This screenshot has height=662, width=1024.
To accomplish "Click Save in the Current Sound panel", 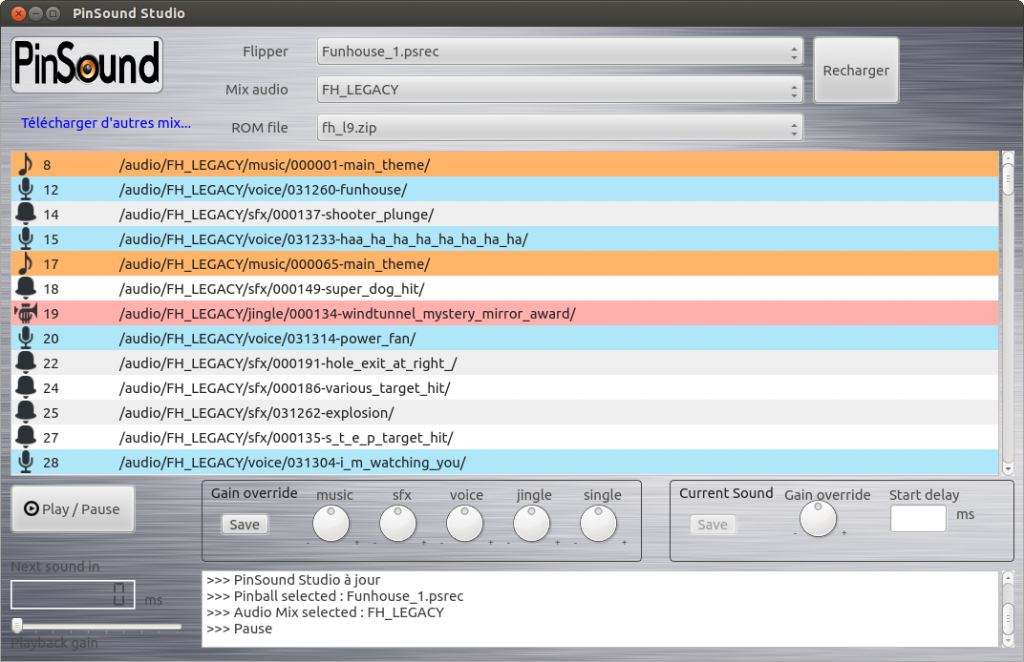I will click(712, 524).
